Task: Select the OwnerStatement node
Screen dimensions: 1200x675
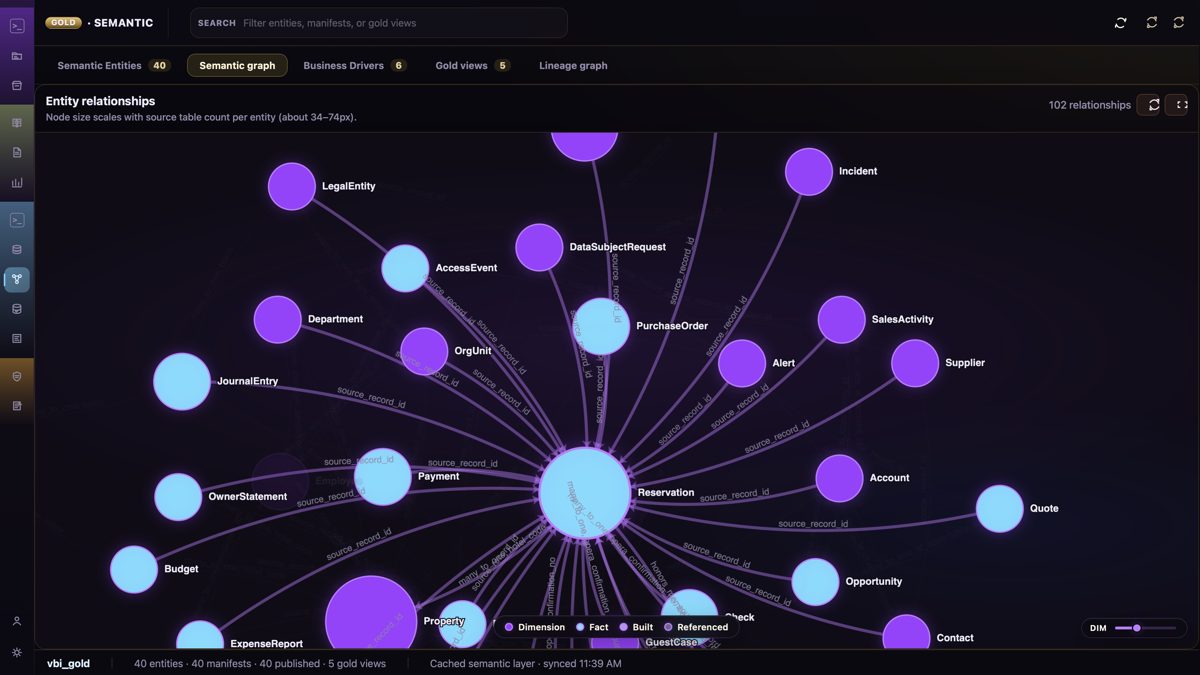Action: [x=179, y=497]
